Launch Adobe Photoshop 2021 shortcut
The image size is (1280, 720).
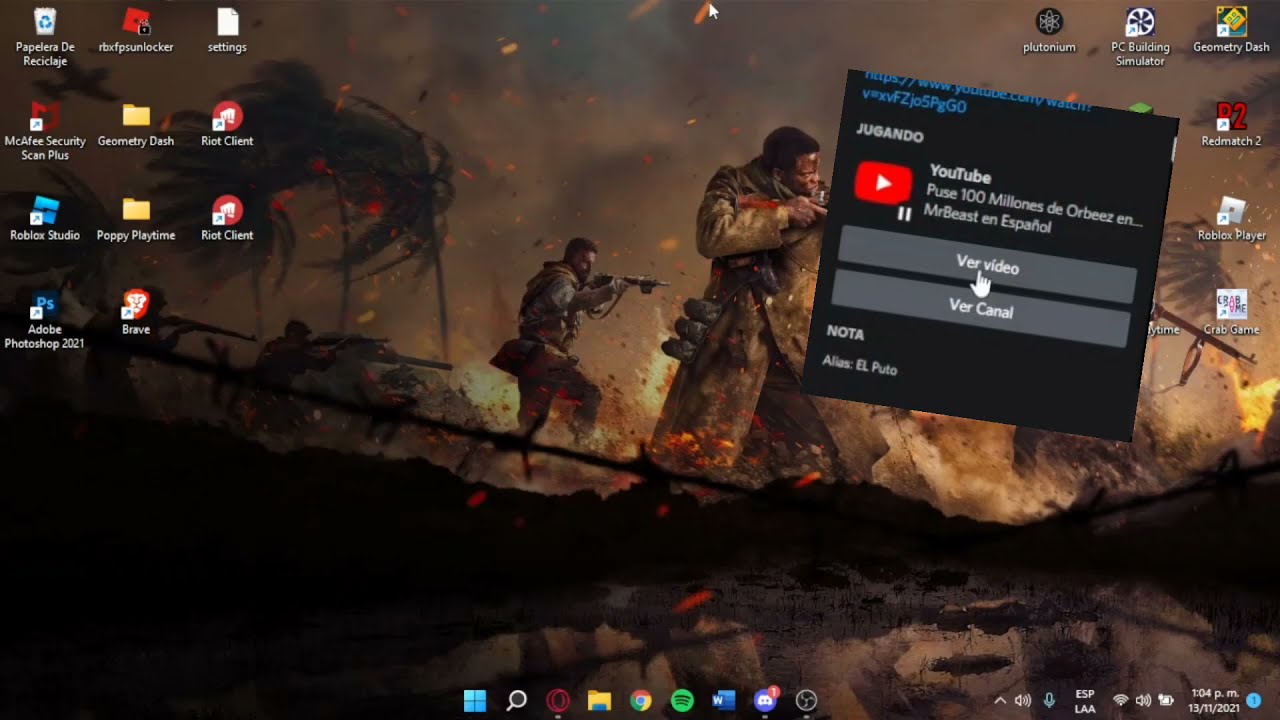(x=45, y=319)
